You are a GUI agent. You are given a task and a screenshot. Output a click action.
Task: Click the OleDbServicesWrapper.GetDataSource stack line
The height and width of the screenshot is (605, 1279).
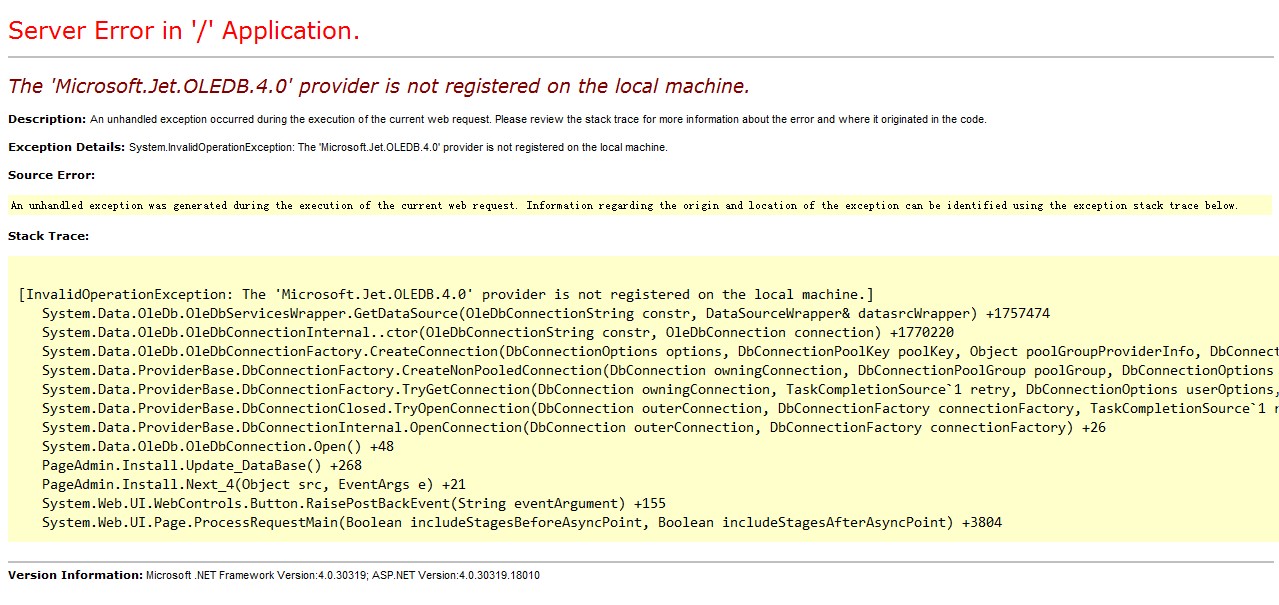pyautogui.click(x=545, y=313)
